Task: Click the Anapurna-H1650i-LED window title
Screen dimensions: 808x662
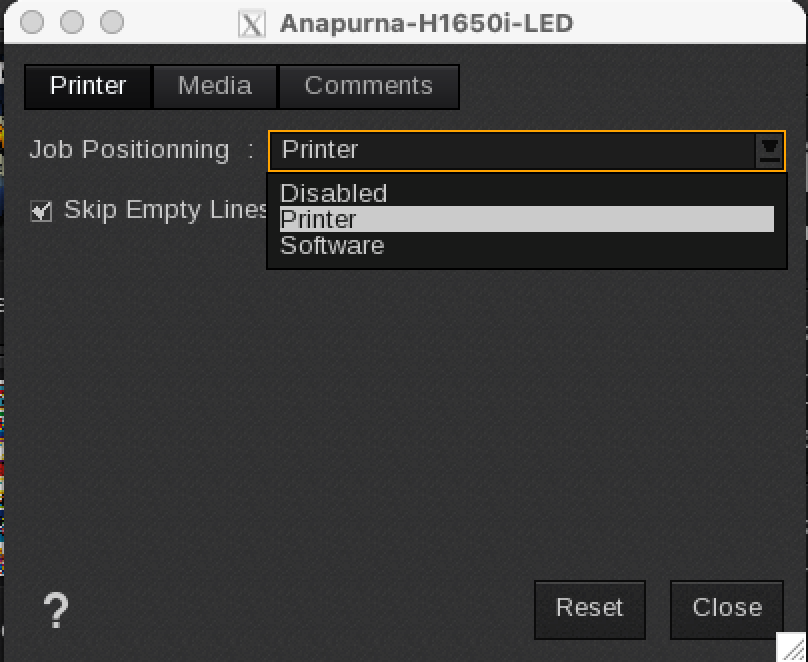Action: click(426, 23)
